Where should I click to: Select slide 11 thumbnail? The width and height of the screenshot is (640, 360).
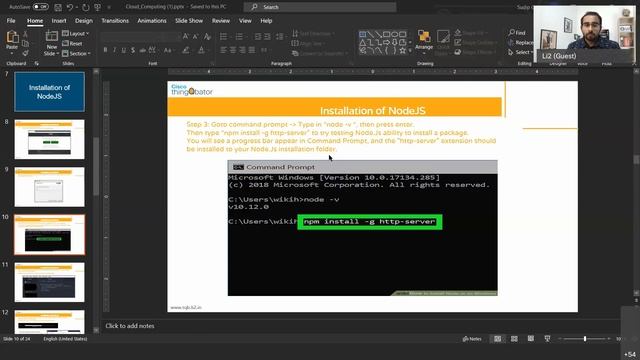point(49,282)
